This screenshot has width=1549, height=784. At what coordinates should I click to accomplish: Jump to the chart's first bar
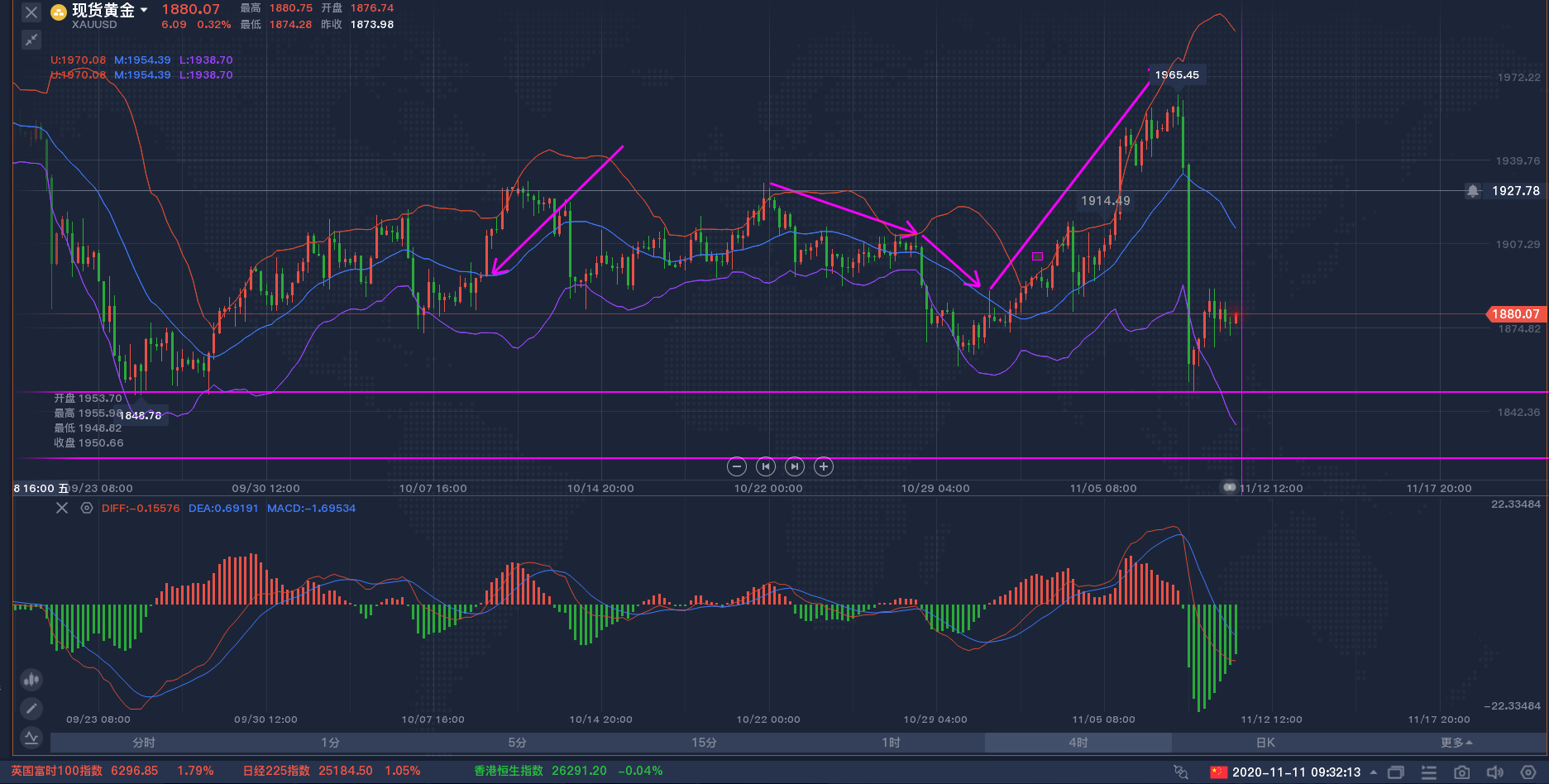coord(766,466)
